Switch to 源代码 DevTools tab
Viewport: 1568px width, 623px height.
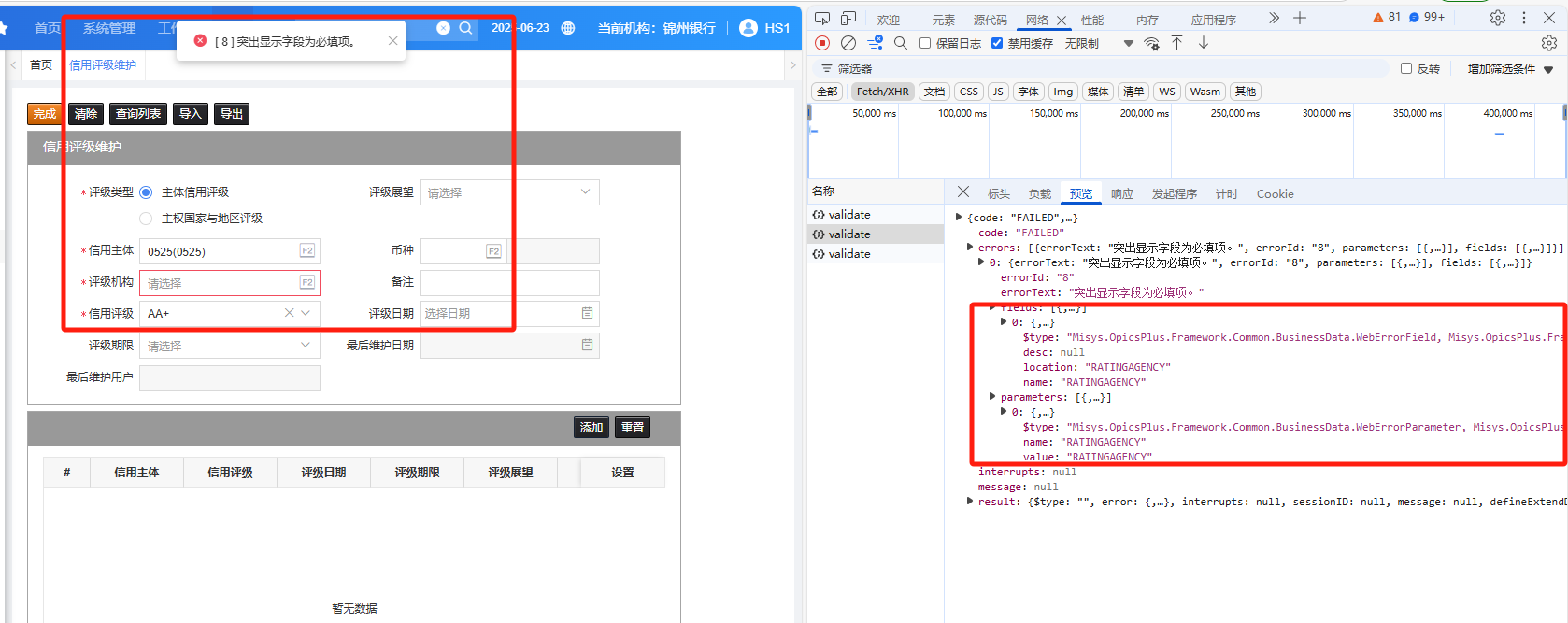pyautogui.click(x=990, y=20)
